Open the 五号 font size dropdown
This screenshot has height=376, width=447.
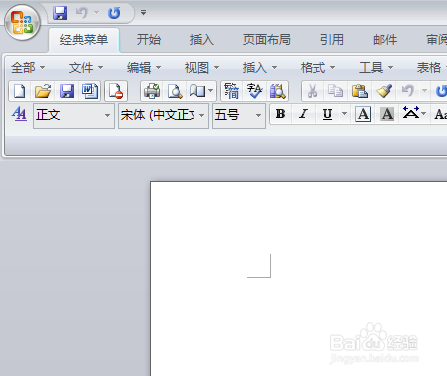[x=239, y=115]
